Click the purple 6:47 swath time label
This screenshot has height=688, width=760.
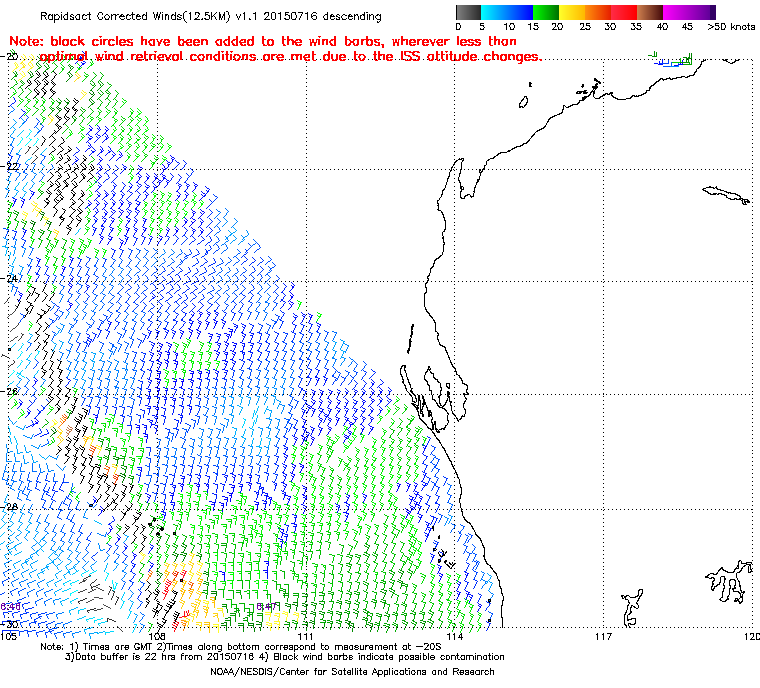point(266,606)
